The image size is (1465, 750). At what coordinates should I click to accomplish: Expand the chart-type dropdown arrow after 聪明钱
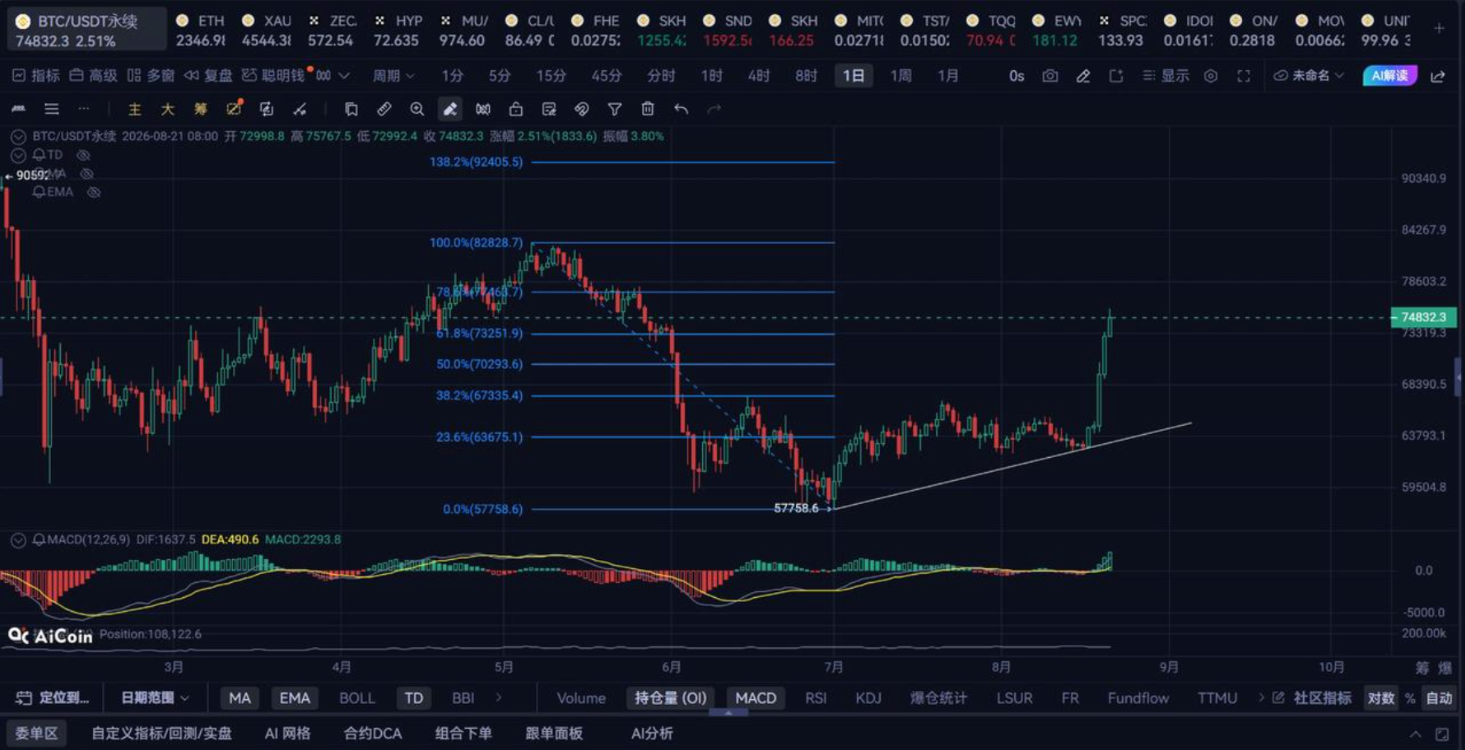(344, 76)
